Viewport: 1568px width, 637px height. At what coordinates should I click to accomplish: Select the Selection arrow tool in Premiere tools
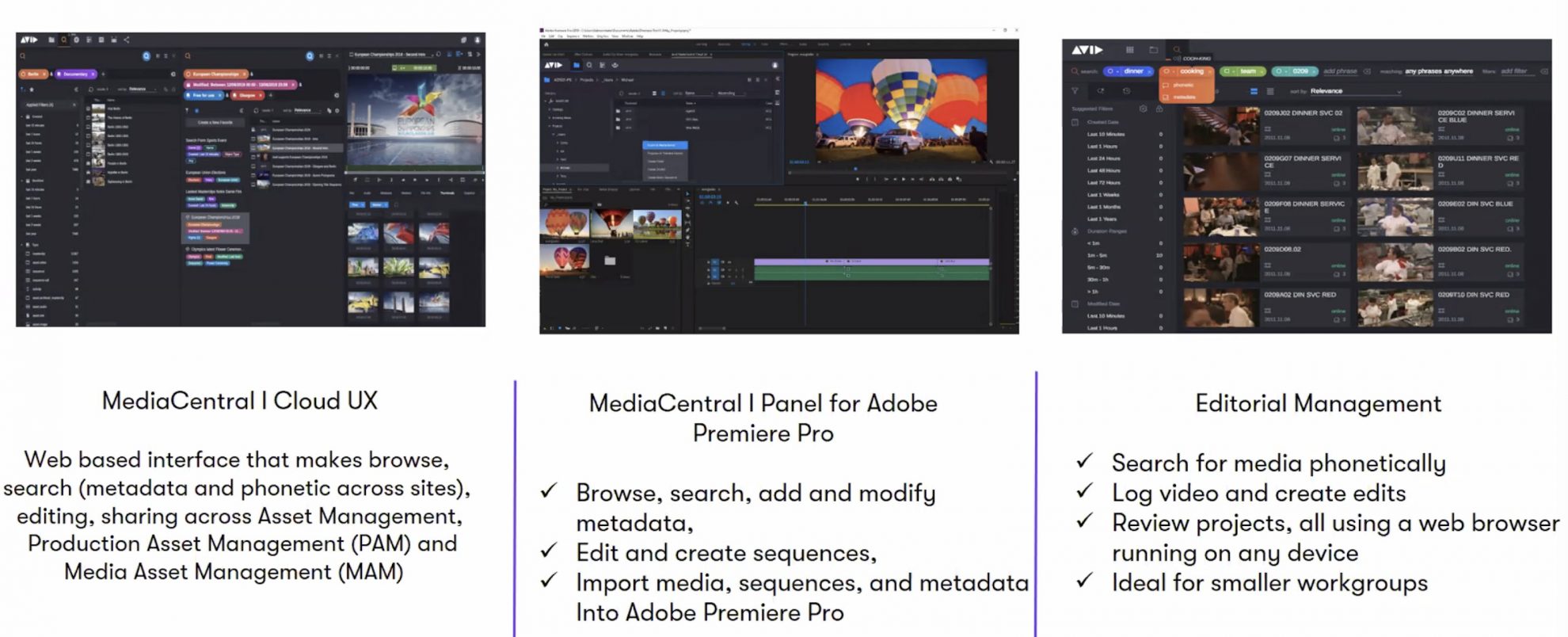(x=688, y=193)
